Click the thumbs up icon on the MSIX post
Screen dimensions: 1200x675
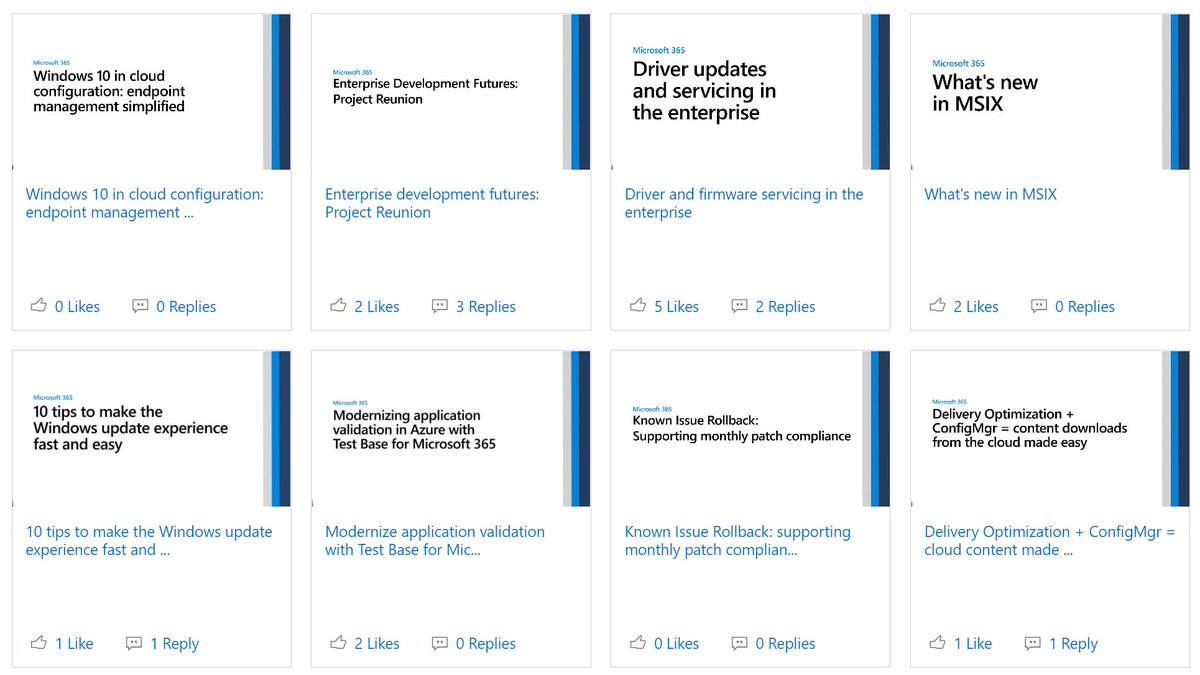pos(937,306)
